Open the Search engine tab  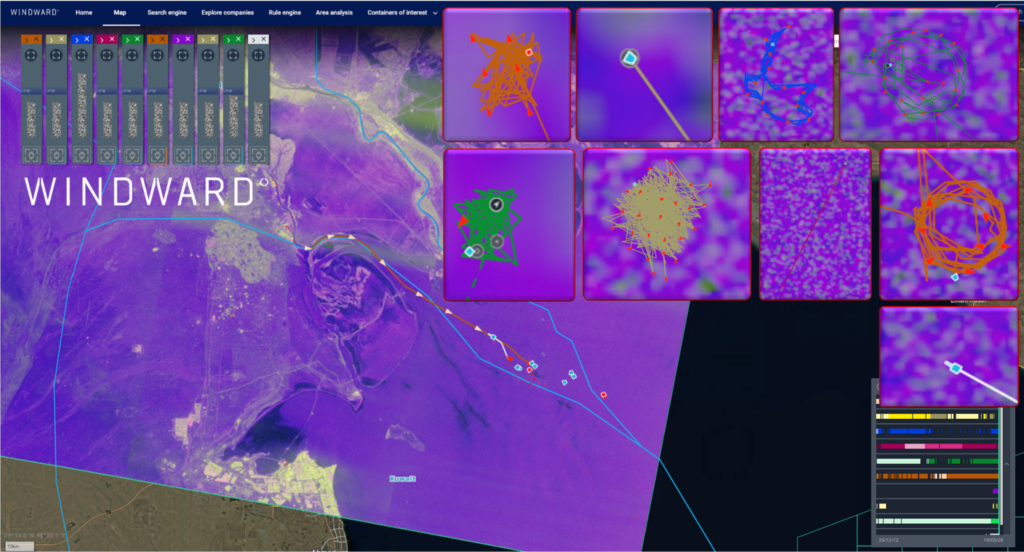pyautogui.click(x=167, y=12)
